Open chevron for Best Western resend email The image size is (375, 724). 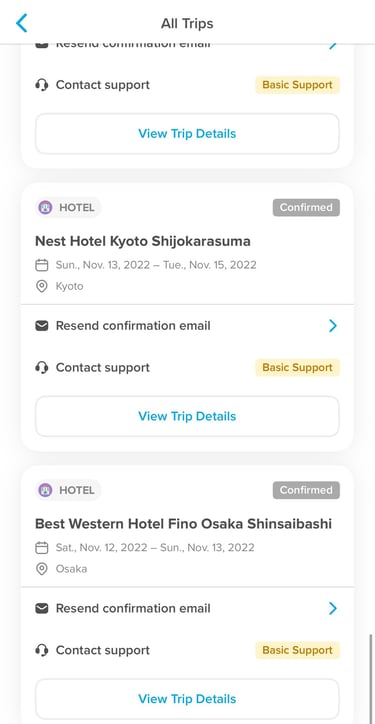(333, 609)
